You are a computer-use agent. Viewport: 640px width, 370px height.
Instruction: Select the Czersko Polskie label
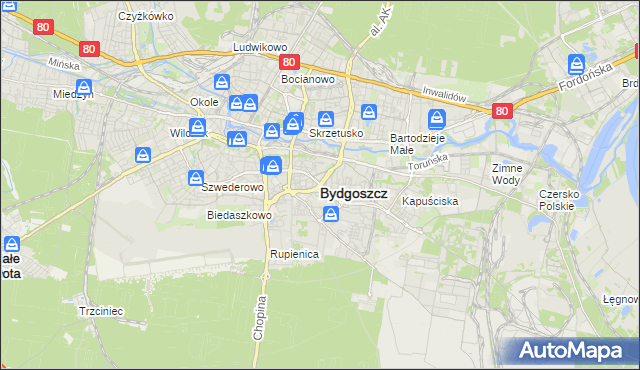(558, 200)
